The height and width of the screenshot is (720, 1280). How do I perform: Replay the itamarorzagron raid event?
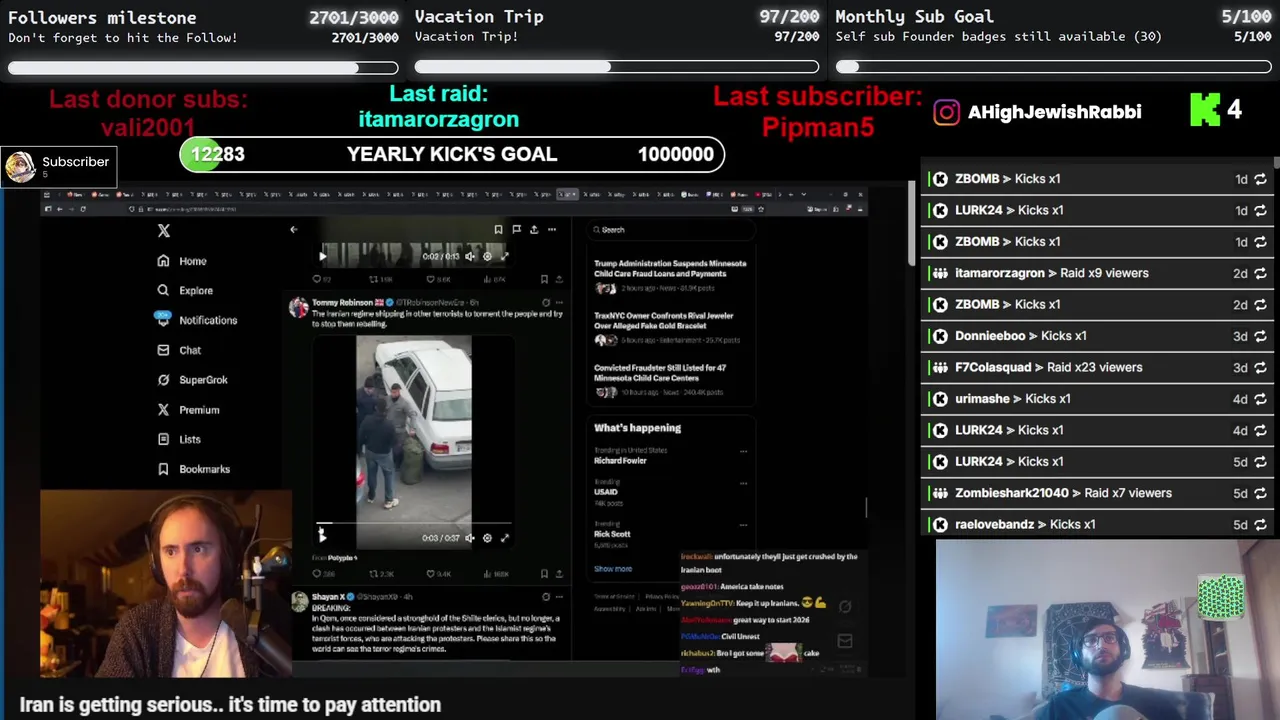click(1260, 273)
